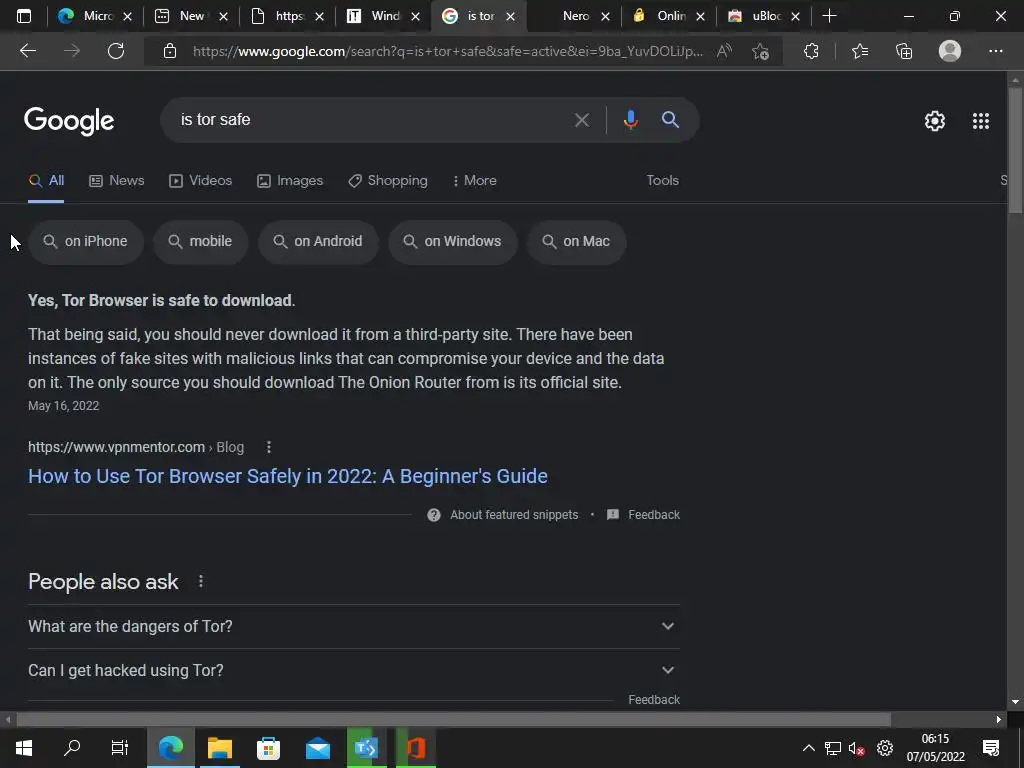This screenshot has width=1024, height=768.
Task: Open Mail app from taskbar
Action: coord(318,747)
